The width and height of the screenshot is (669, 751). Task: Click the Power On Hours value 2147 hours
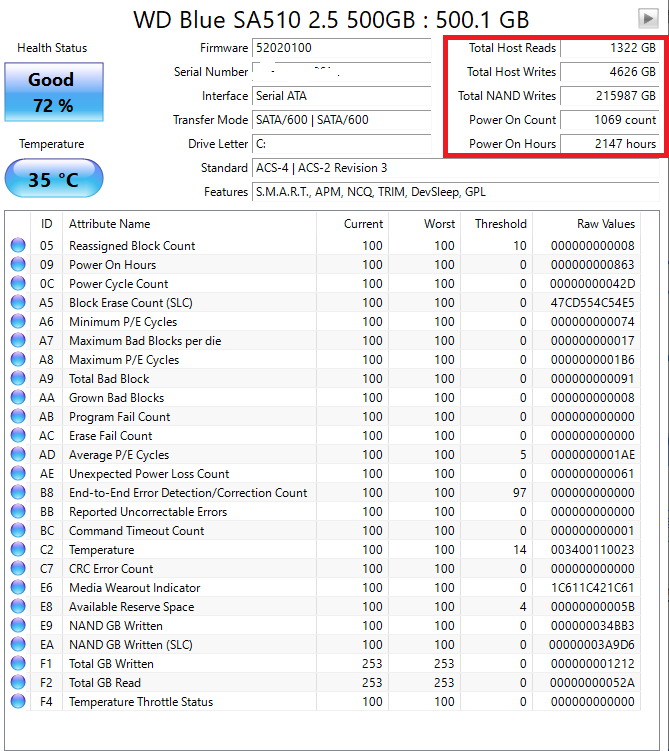pos(610,144)
